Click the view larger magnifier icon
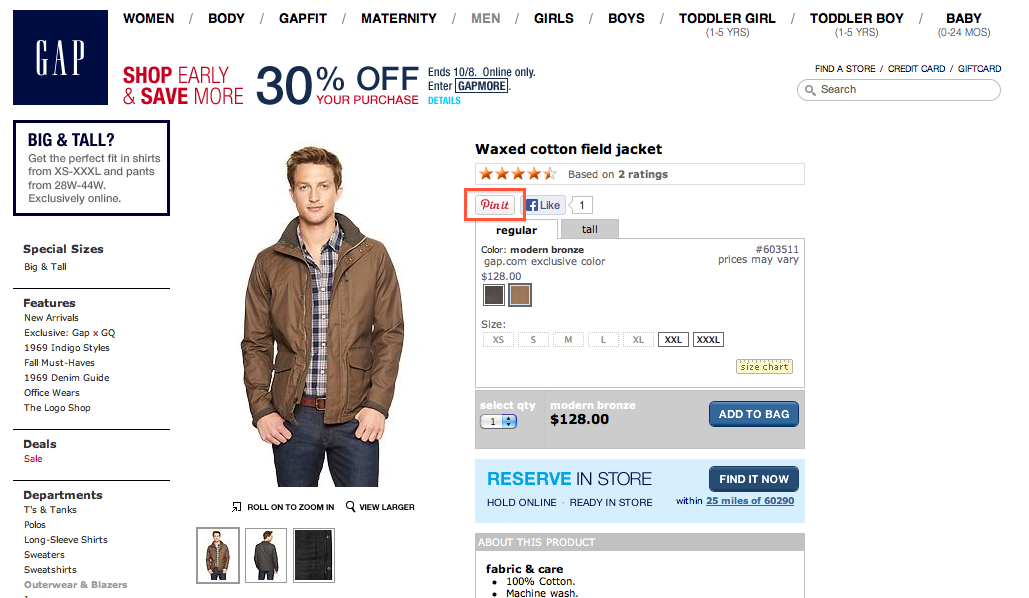The height and width of the screenshot is (598, 1029). point(351,507)
